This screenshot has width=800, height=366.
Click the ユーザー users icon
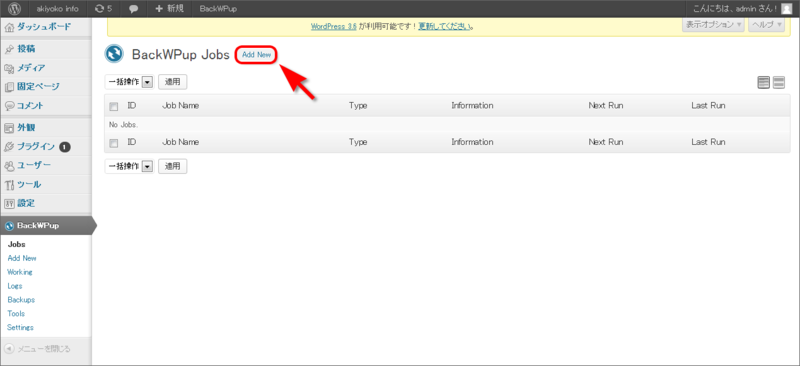pyautogui.click(x=9, y=166)
